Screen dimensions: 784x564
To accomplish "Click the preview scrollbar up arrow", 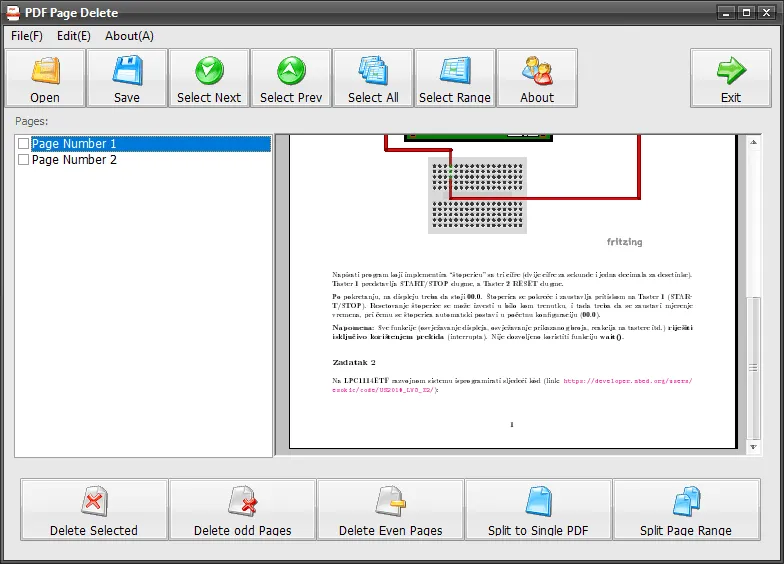I will point(754,142).
